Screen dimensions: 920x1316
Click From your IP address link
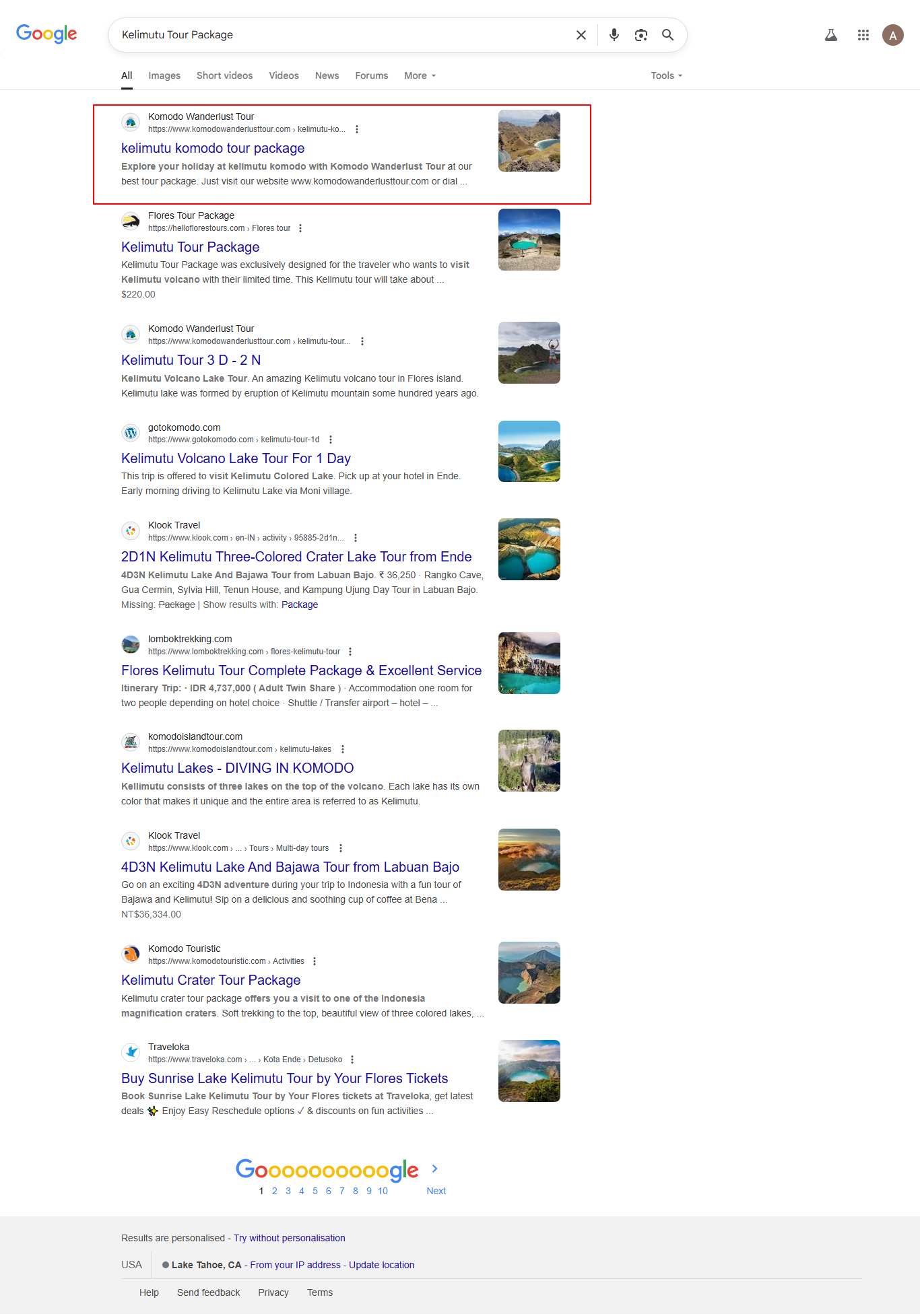coord(295,1265)
